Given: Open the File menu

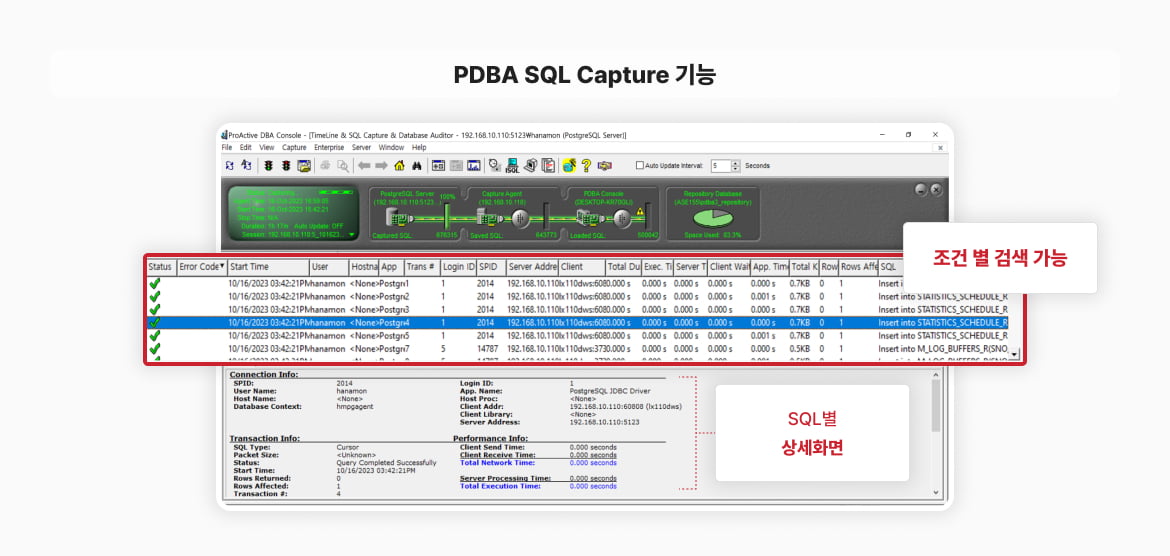Looking at the screenshot, I should 227,148.
